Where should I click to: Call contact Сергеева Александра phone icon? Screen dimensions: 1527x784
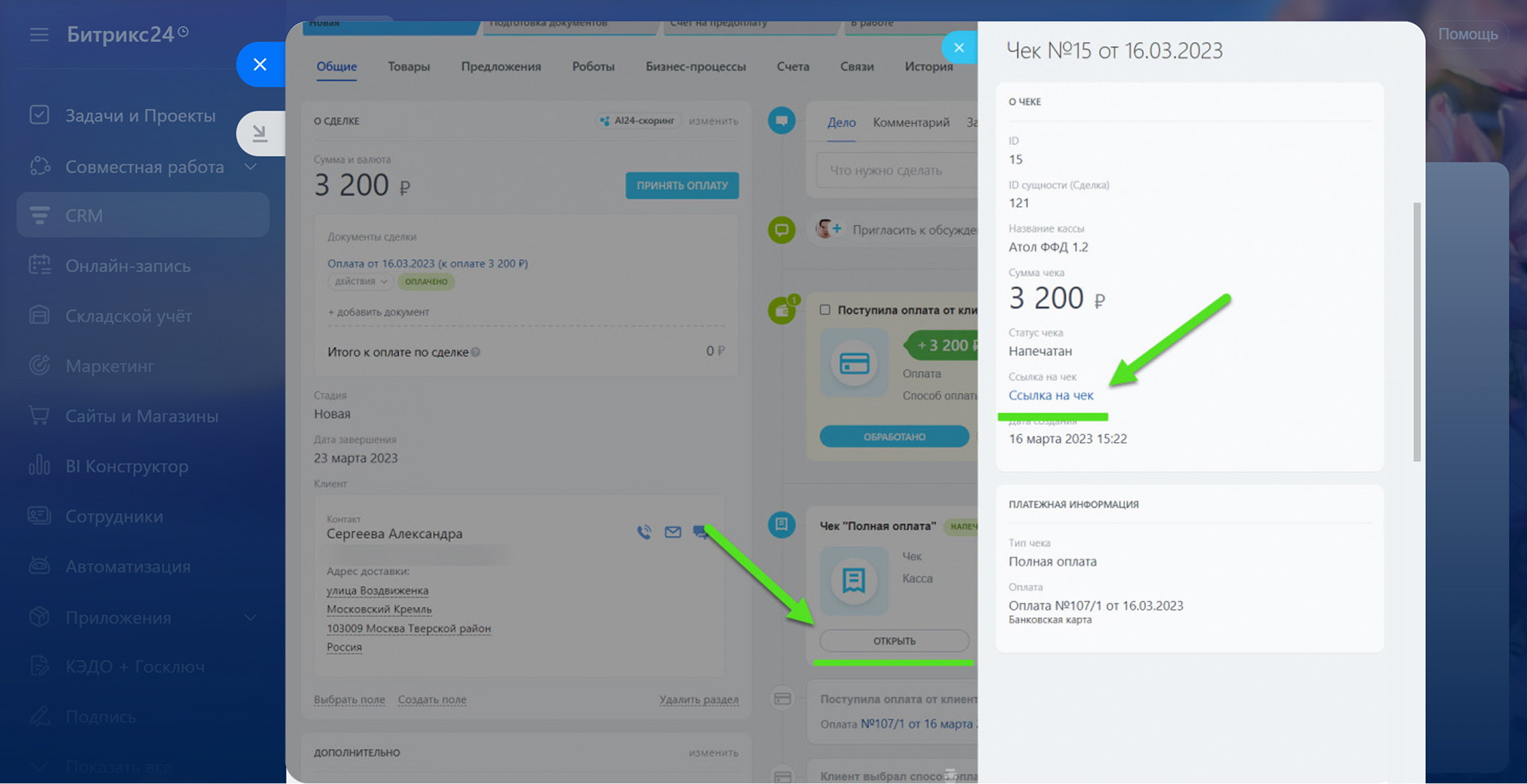pos(644,532)
